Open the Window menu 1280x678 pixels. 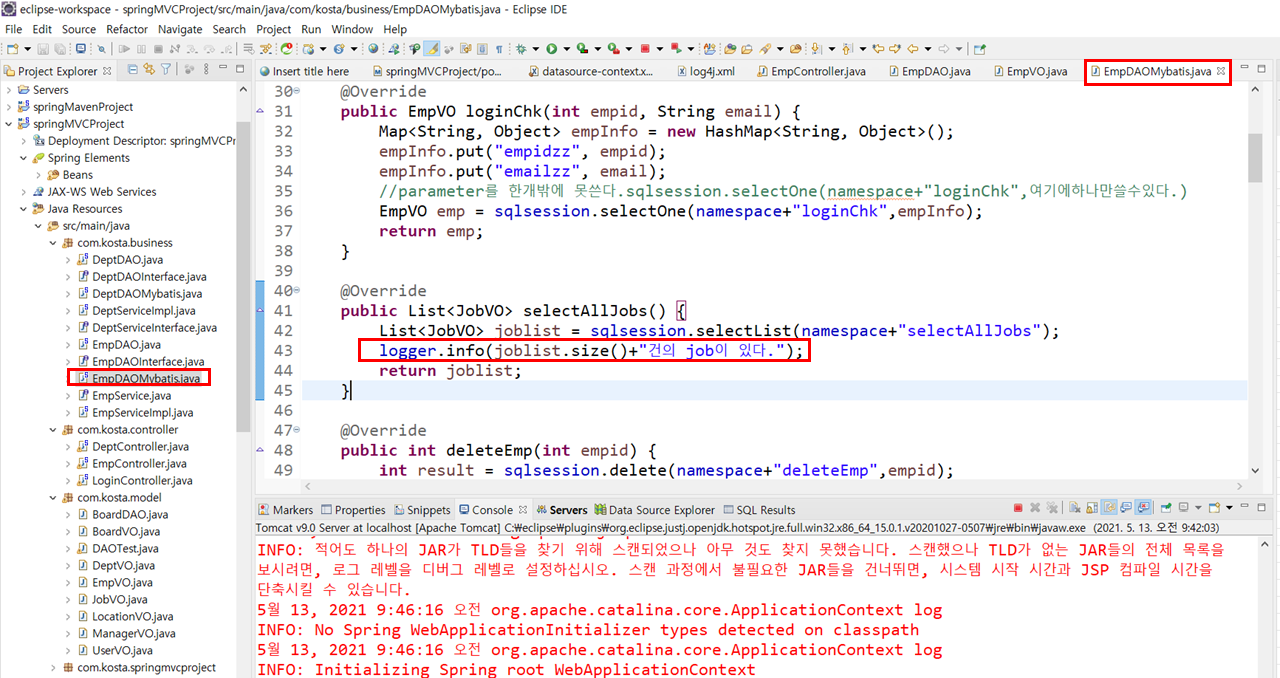352,29
